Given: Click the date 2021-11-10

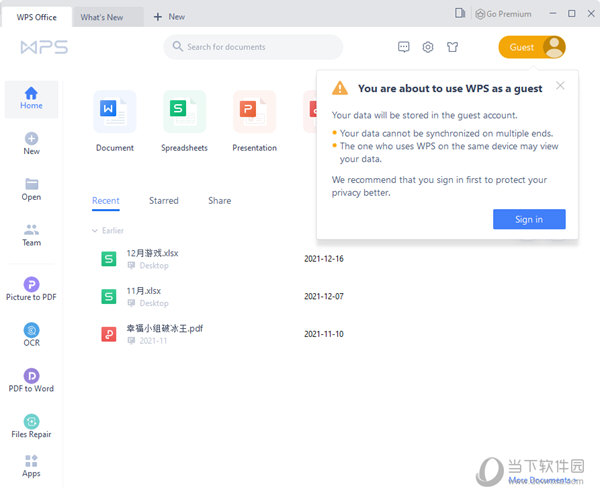Looking at the screenshot, I should [x=324, y=334].
